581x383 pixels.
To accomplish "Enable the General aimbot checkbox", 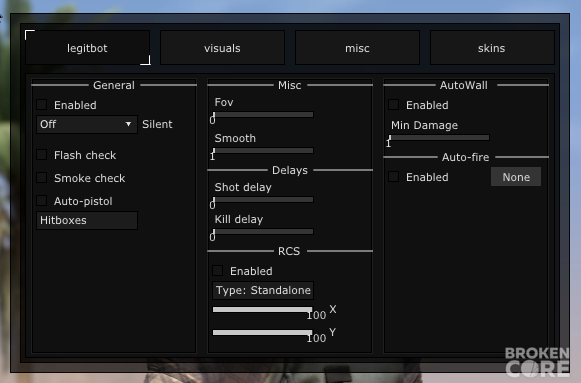I will (42, 105).
